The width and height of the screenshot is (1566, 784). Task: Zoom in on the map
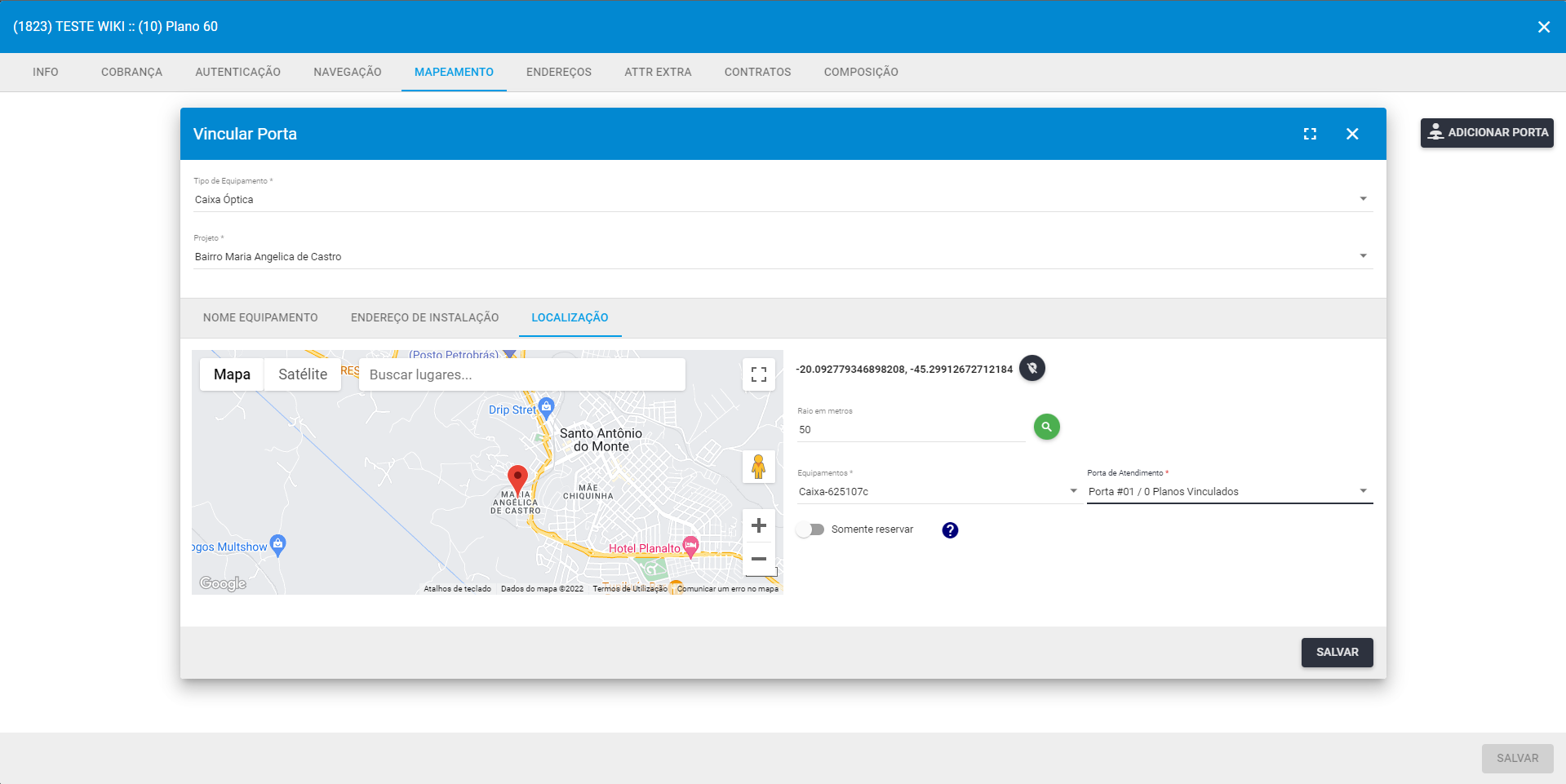pyautogui.click(x=759, y=525)
